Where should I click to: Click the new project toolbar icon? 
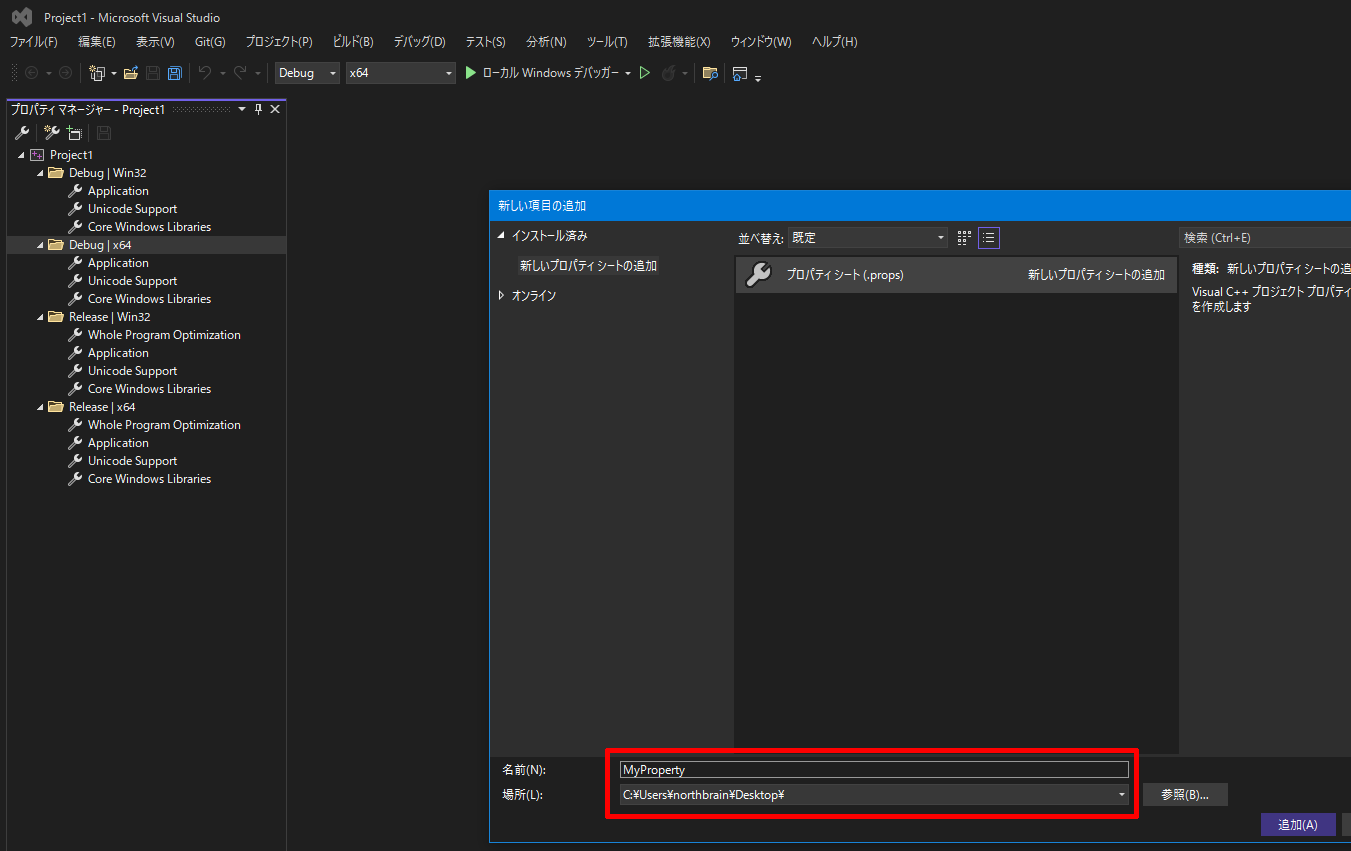97,73
